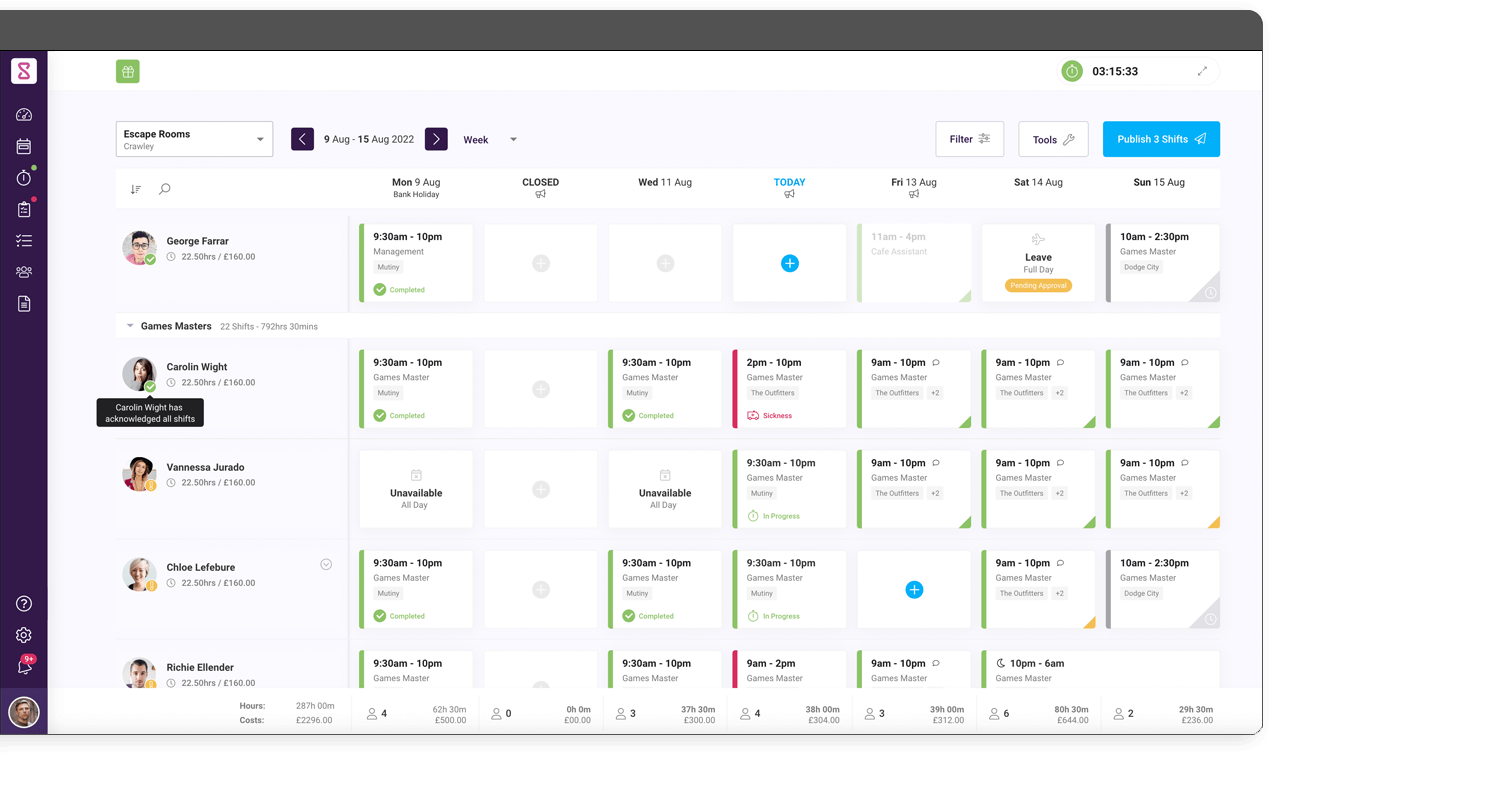Select the checklist icon in the sidebar

(x=24, y=240)
